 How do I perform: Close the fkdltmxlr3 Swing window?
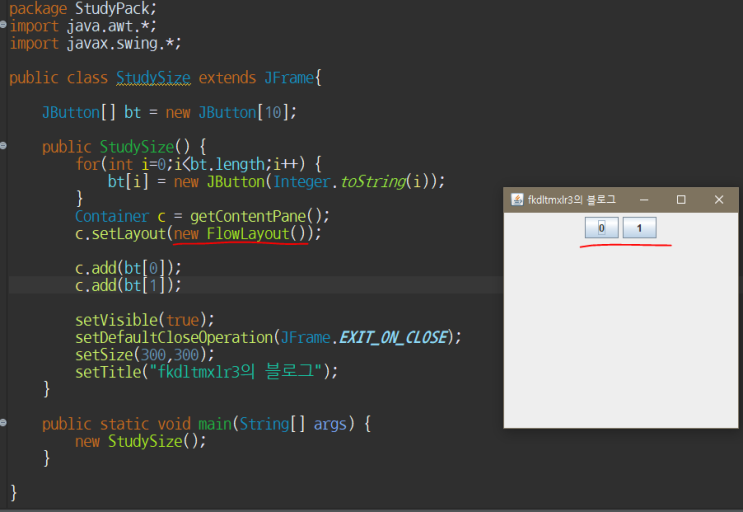[718, 200]
